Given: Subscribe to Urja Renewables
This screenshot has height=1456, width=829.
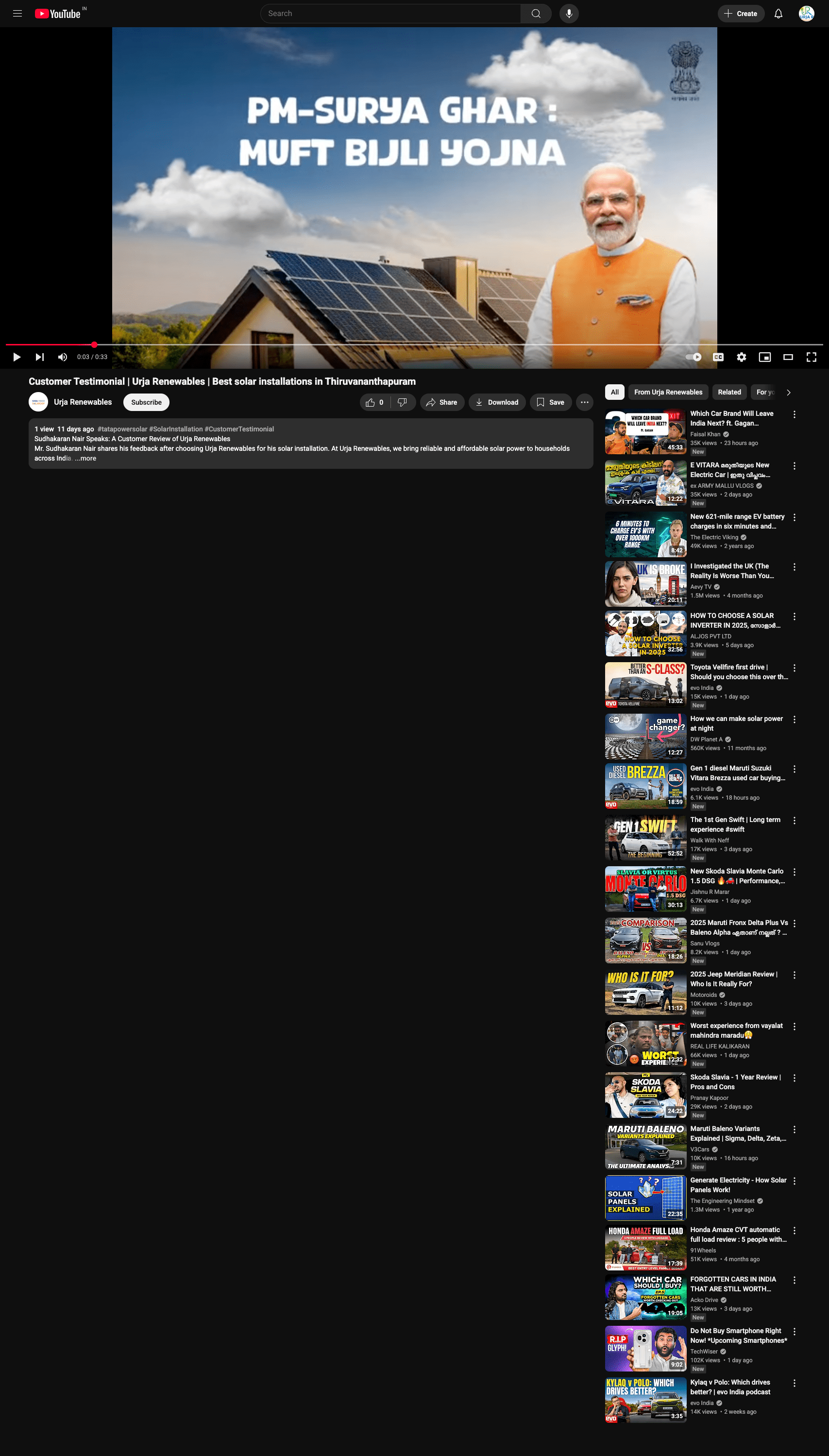Looking at the screenshot, I should 146,402.
